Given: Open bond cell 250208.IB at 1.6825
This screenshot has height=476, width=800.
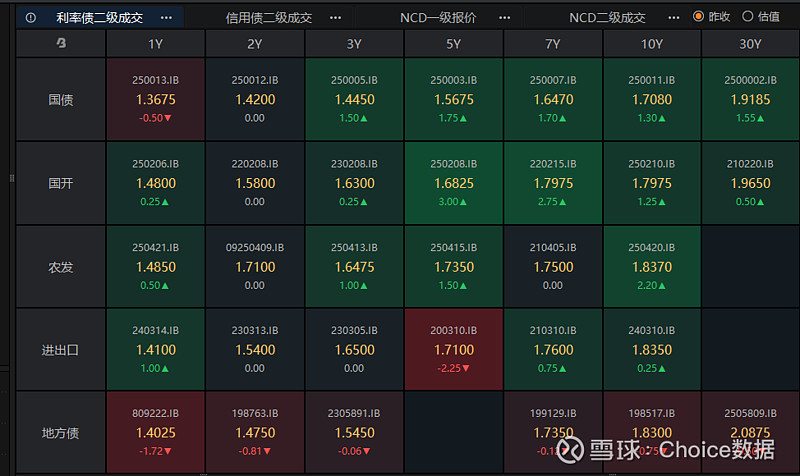Looking at the screenshot, I should pos(454,183).
